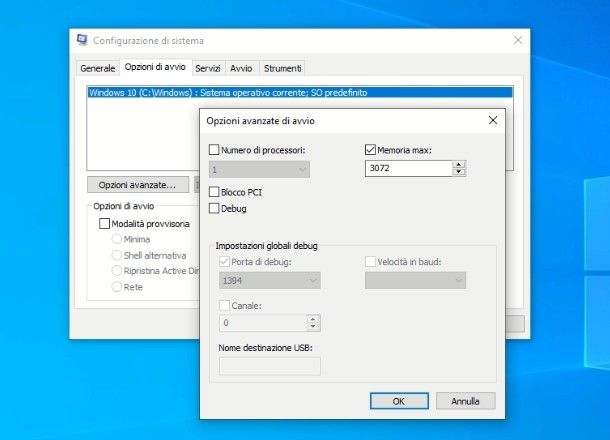Enable Numero di processori checkbox
Viewport: 610px width, 440px height.
(x=214, y=150)
